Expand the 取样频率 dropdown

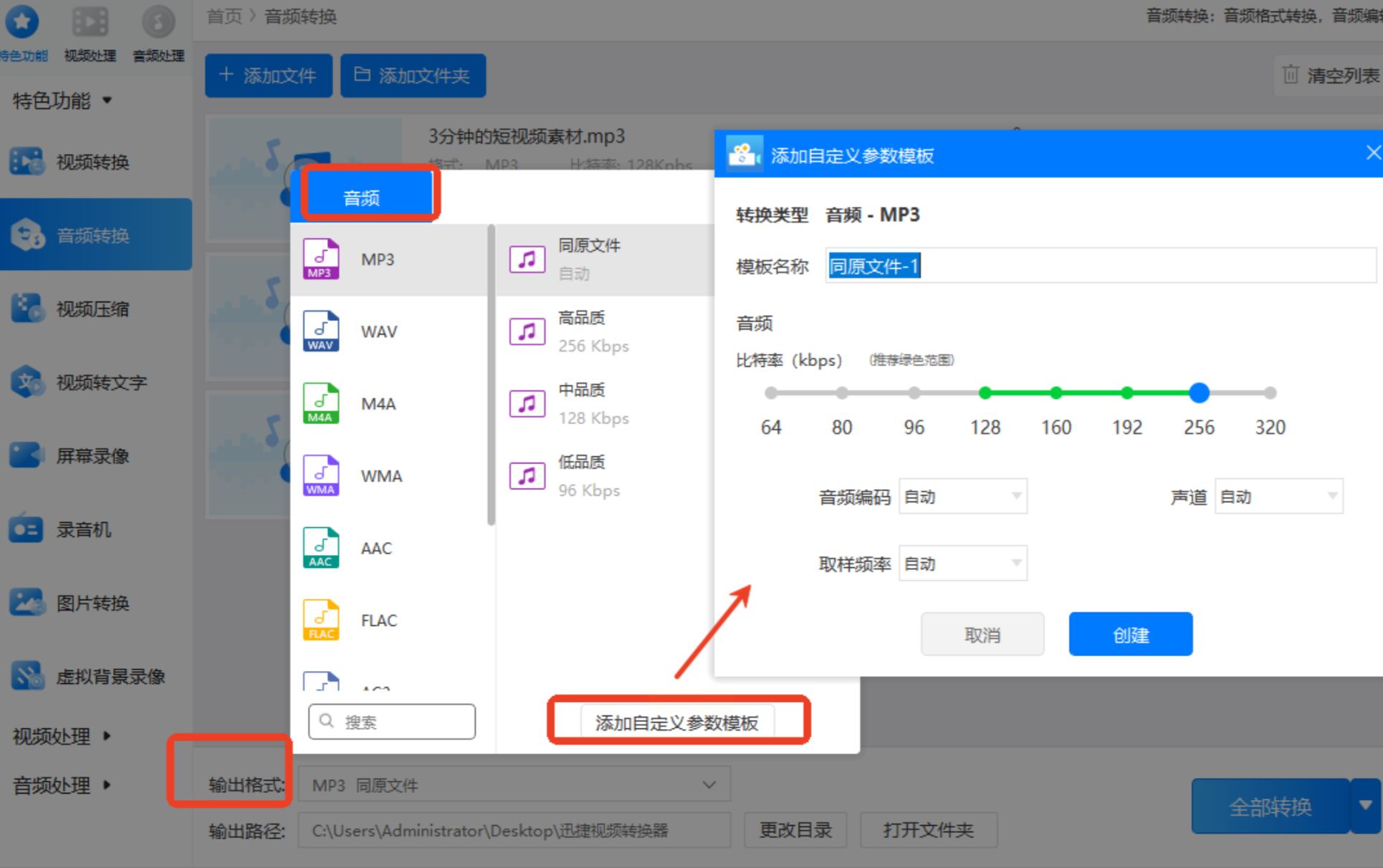click(x=962, y=564)
